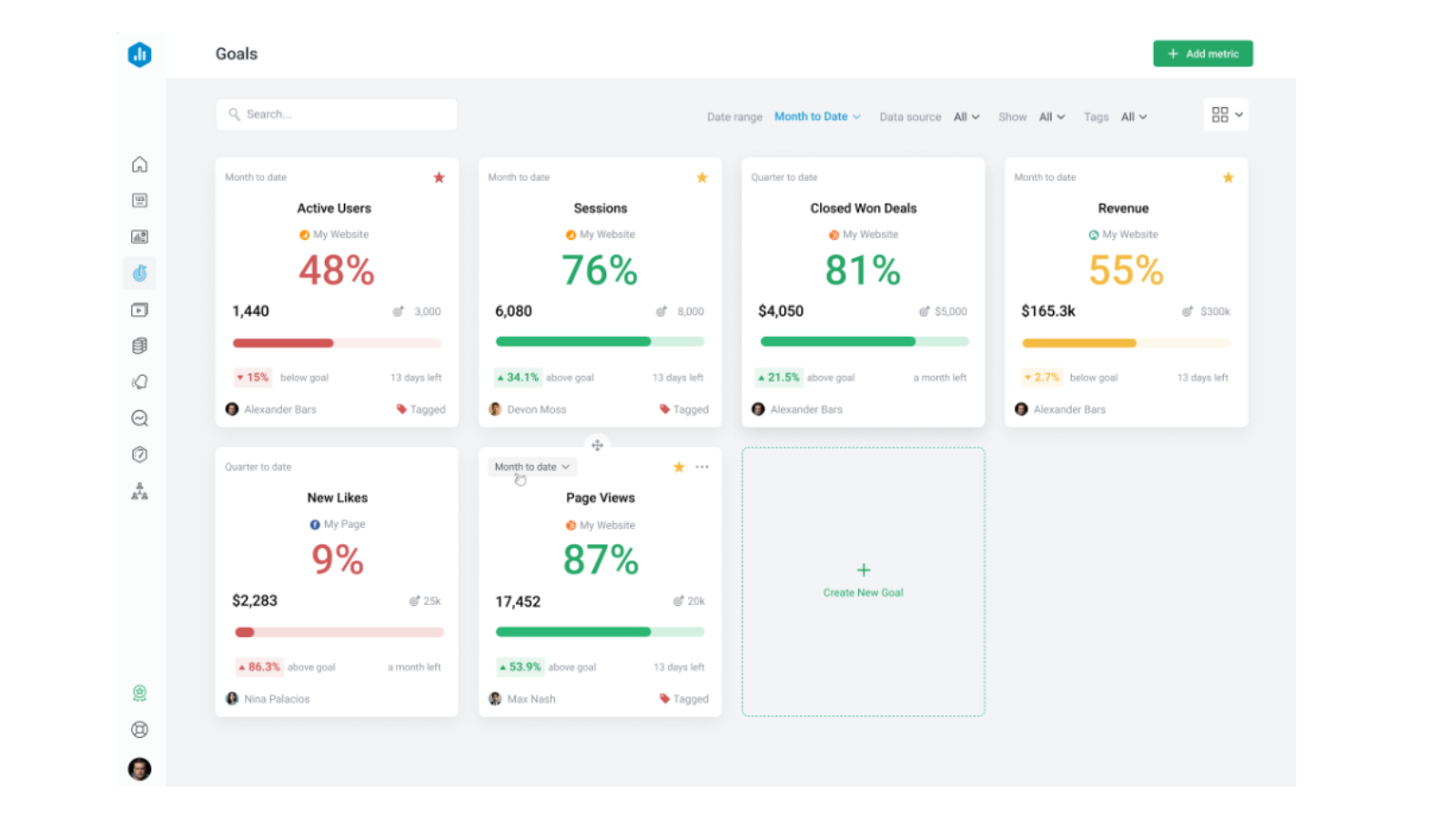Screen dimensions: 1456x819
Task: Open the chart-report sidebar icon above Goals
Action: click(139, 237)
